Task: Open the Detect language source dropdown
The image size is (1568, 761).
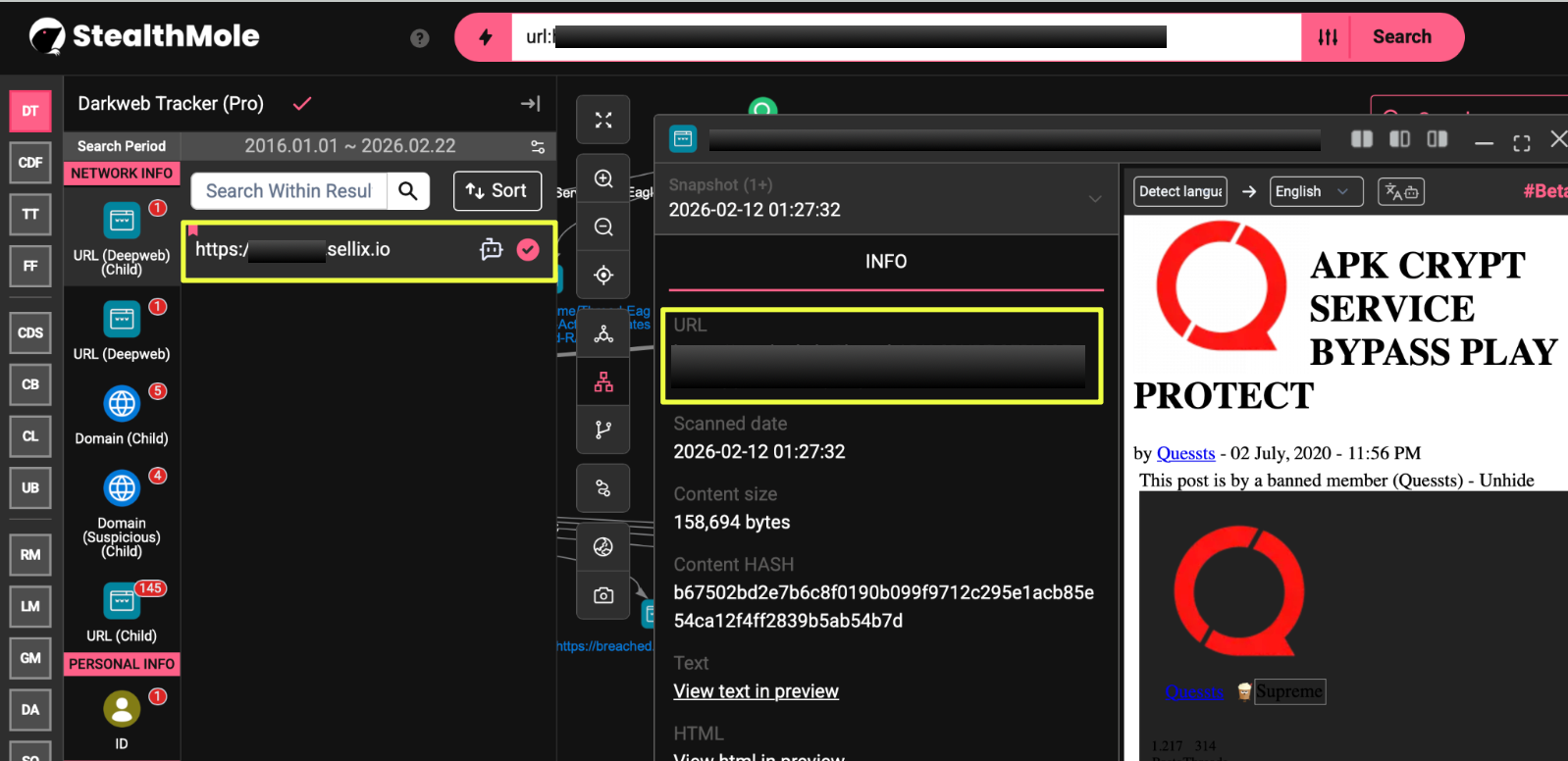Action: tap(1180, 191)
